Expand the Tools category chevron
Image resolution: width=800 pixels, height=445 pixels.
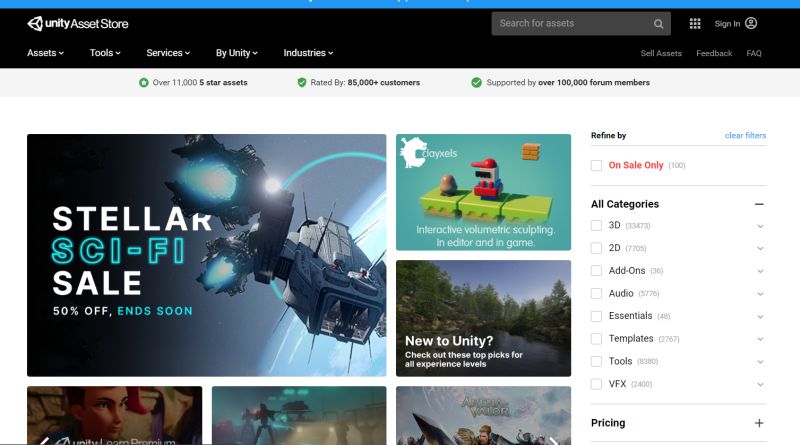tap(760, 362)
